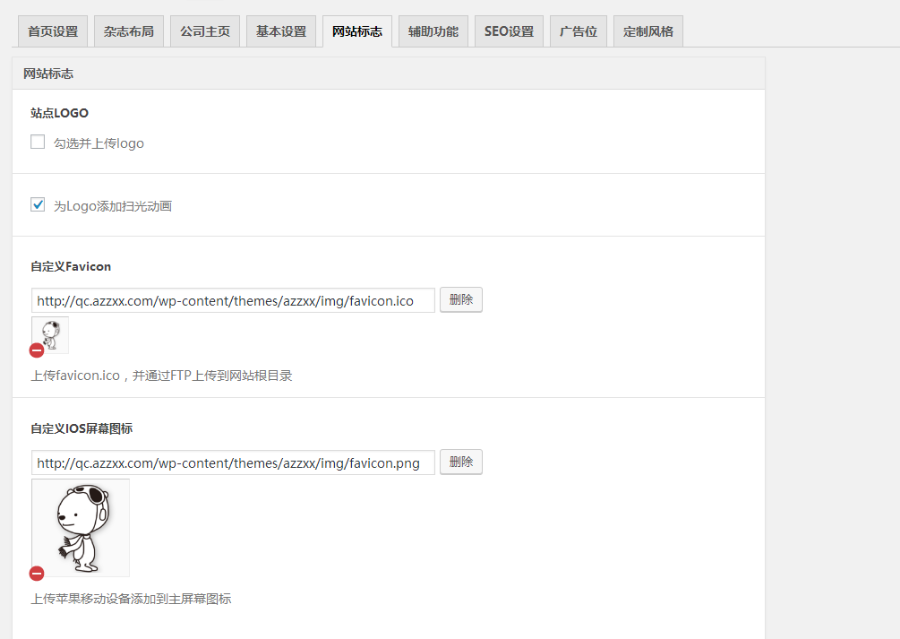Go to the 定制风格 tab
The height and width of the screenshot is (639, 900).
(x=648, y=32)
